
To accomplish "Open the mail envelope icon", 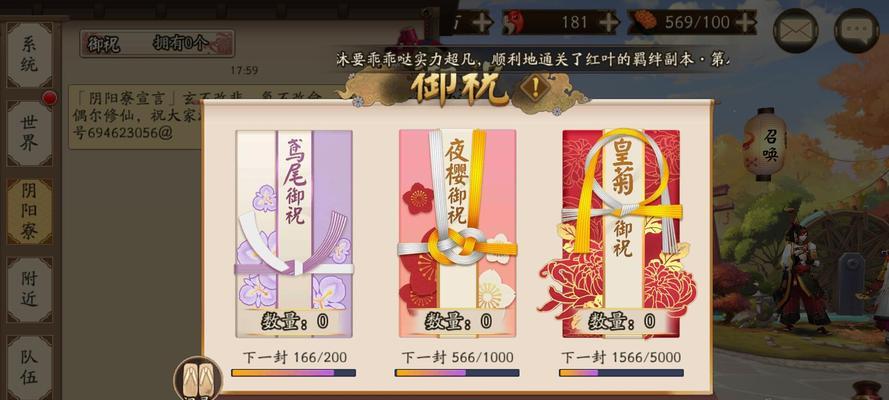I will (x=796, y=31).
